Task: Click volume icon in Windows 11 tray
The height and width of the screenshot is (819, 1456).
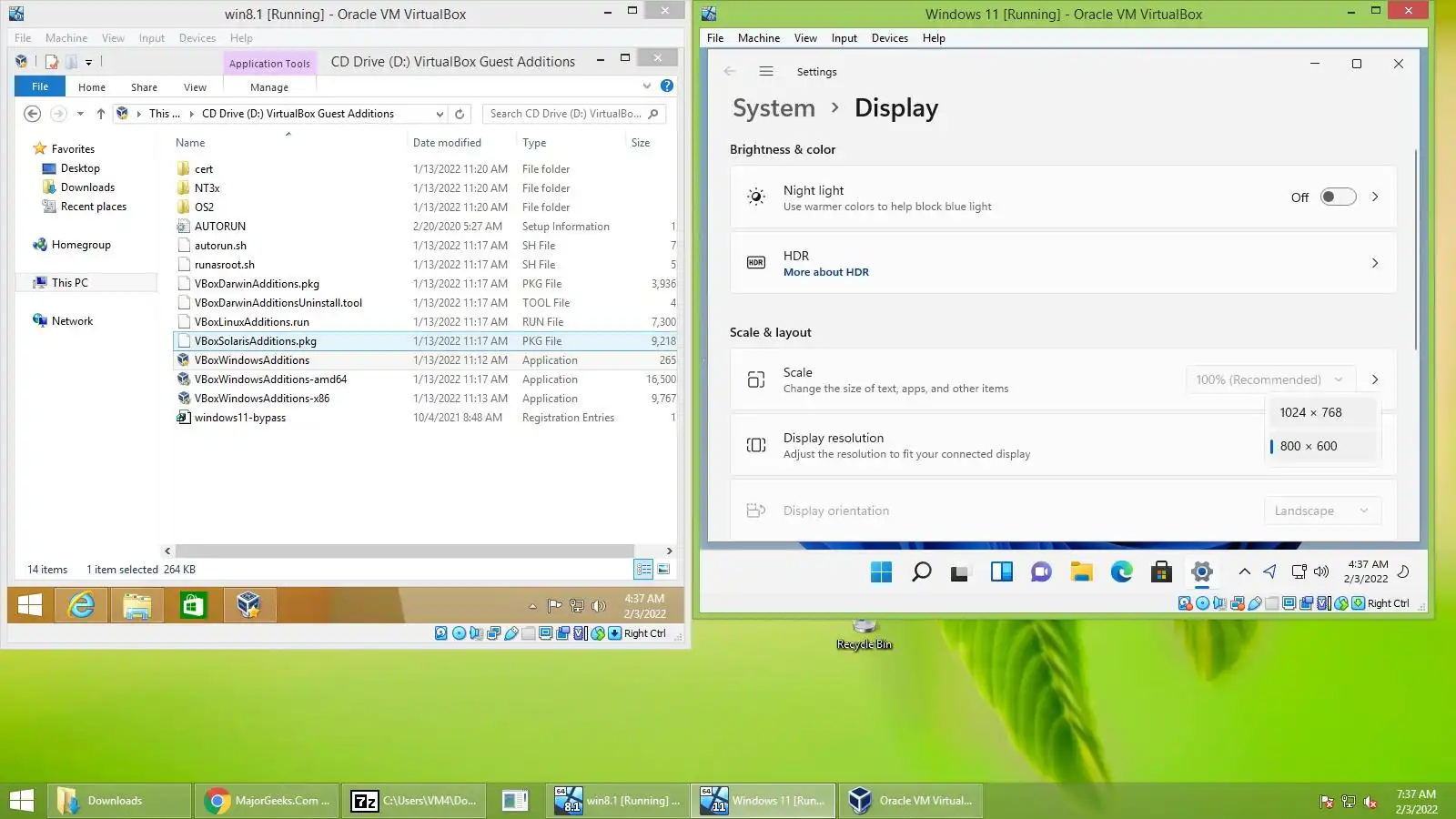Action: (x=1321, y=571)
